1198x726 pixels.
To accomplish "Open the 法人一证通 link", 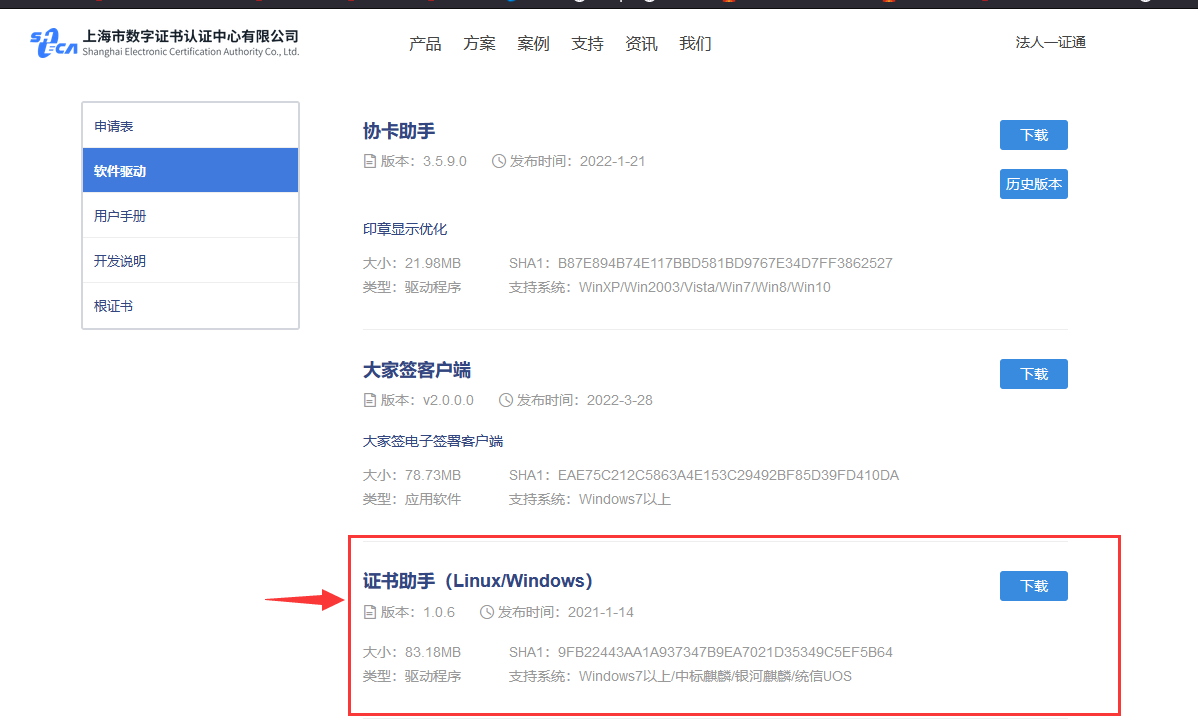I will pos(1050,42).
